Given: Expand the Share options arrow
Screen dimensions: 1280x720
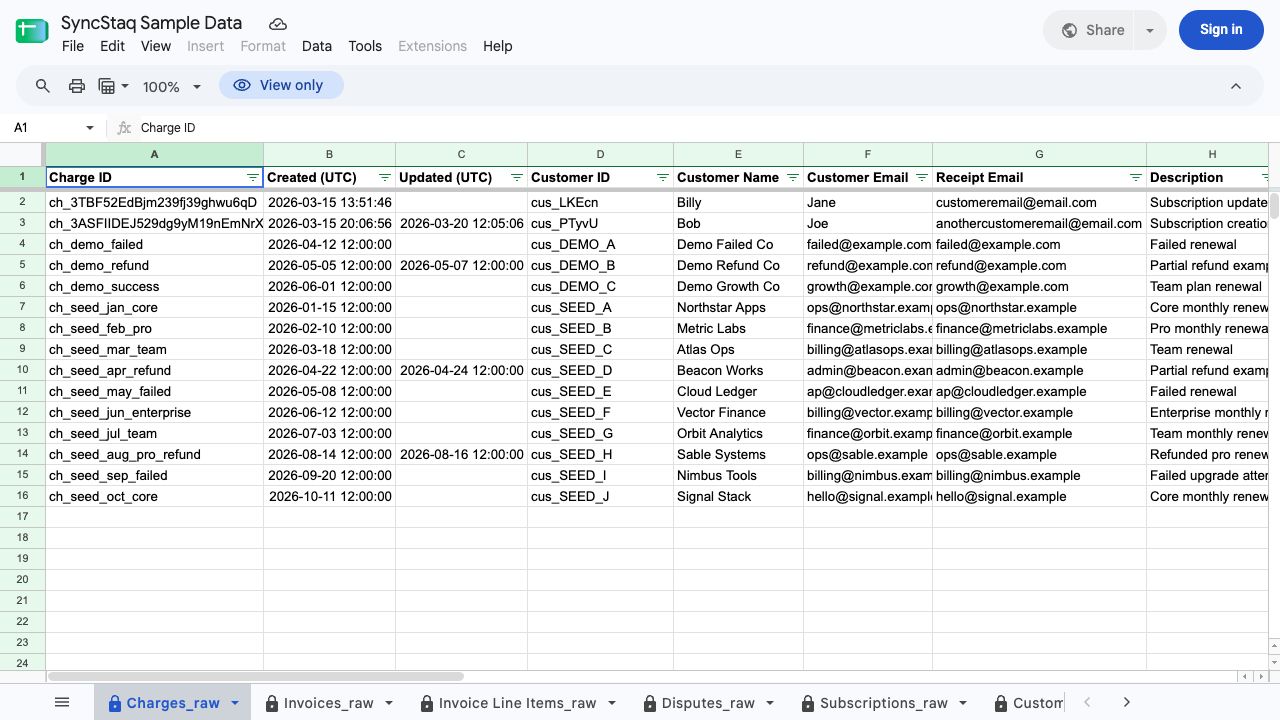Looking at the screenshot, I should point(1150,30).
